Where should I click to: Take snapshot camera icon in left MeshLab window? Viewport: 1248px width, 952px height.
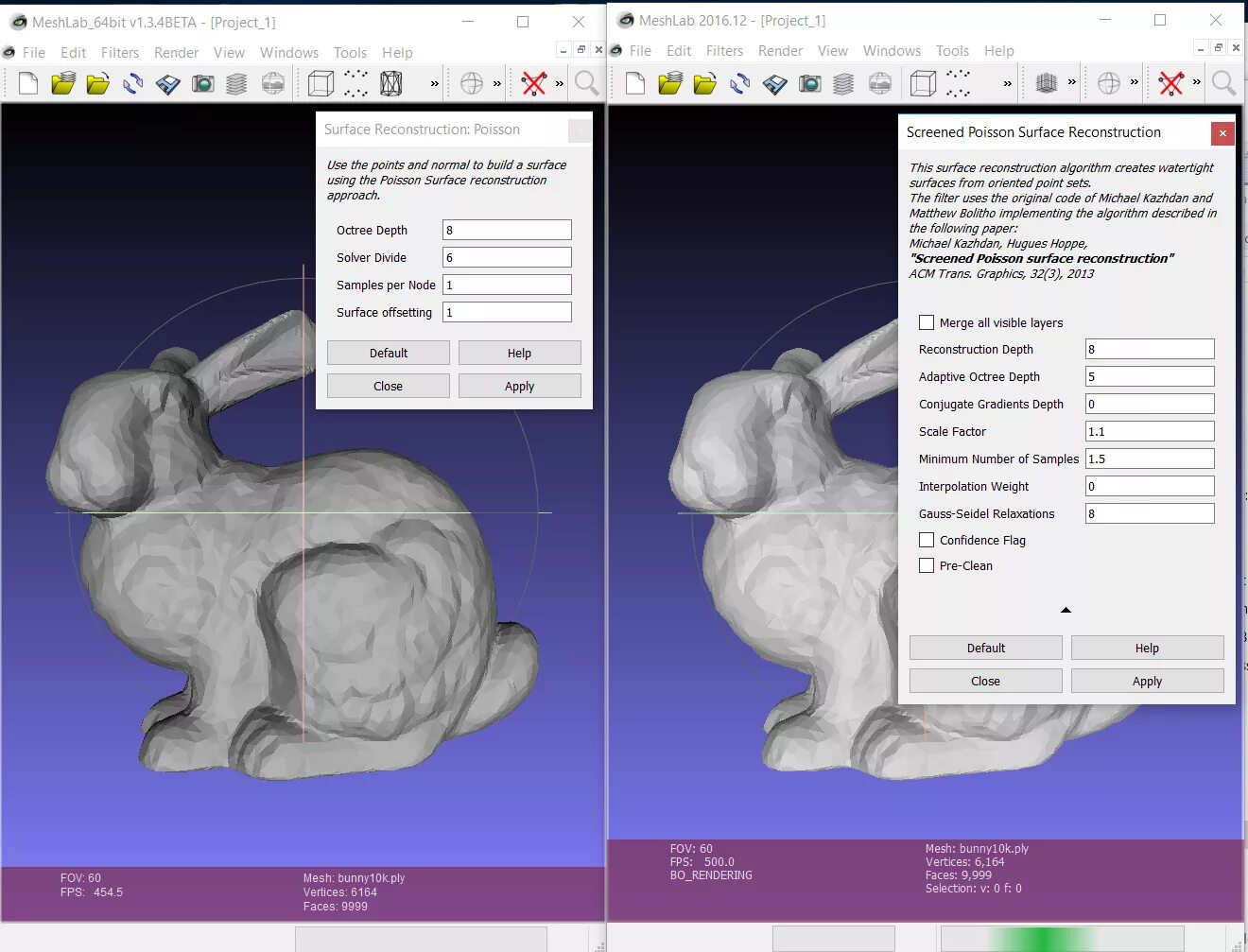[202, 84]
